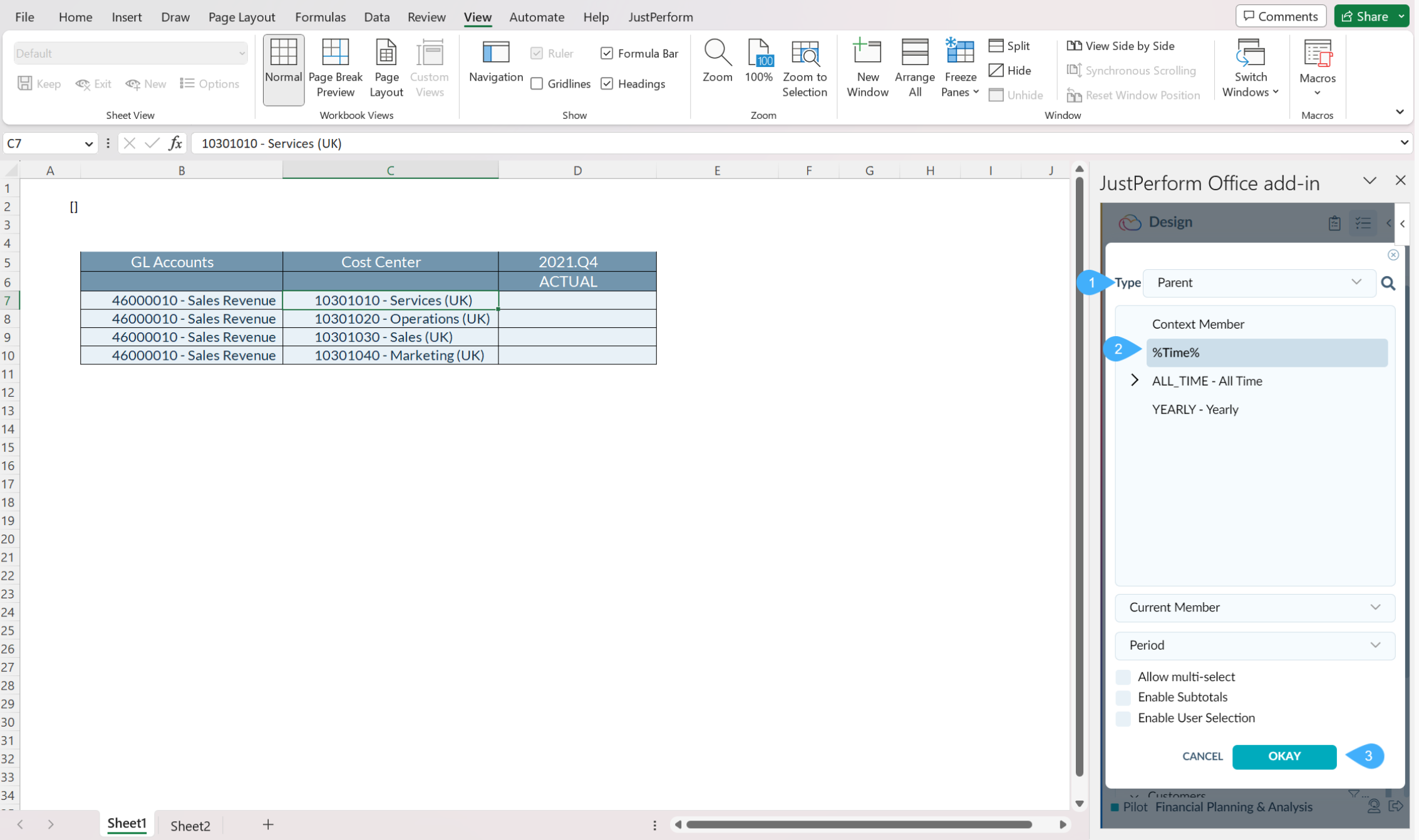Expand the ALL_TIME - All Time node
The height and width of the screenshot is (840, 1419).
[1134, 381]
